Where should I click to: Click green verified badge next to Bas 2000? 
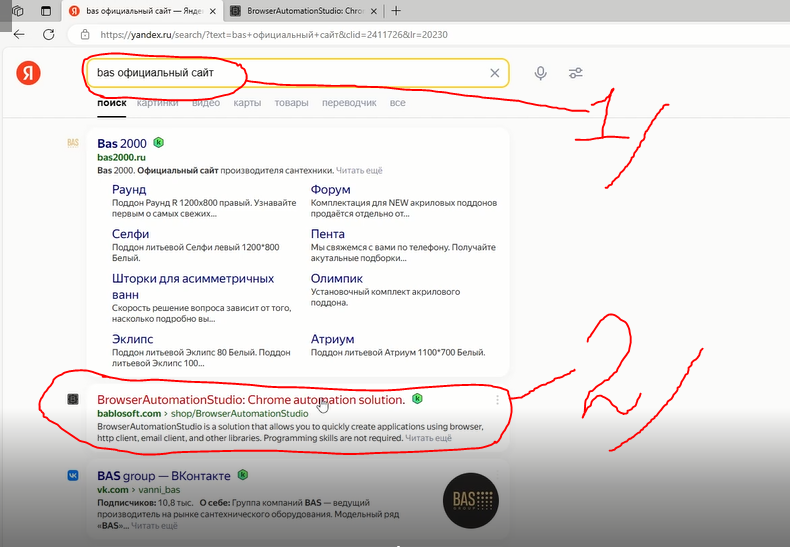pyautogui.click(x=158, y=143)
